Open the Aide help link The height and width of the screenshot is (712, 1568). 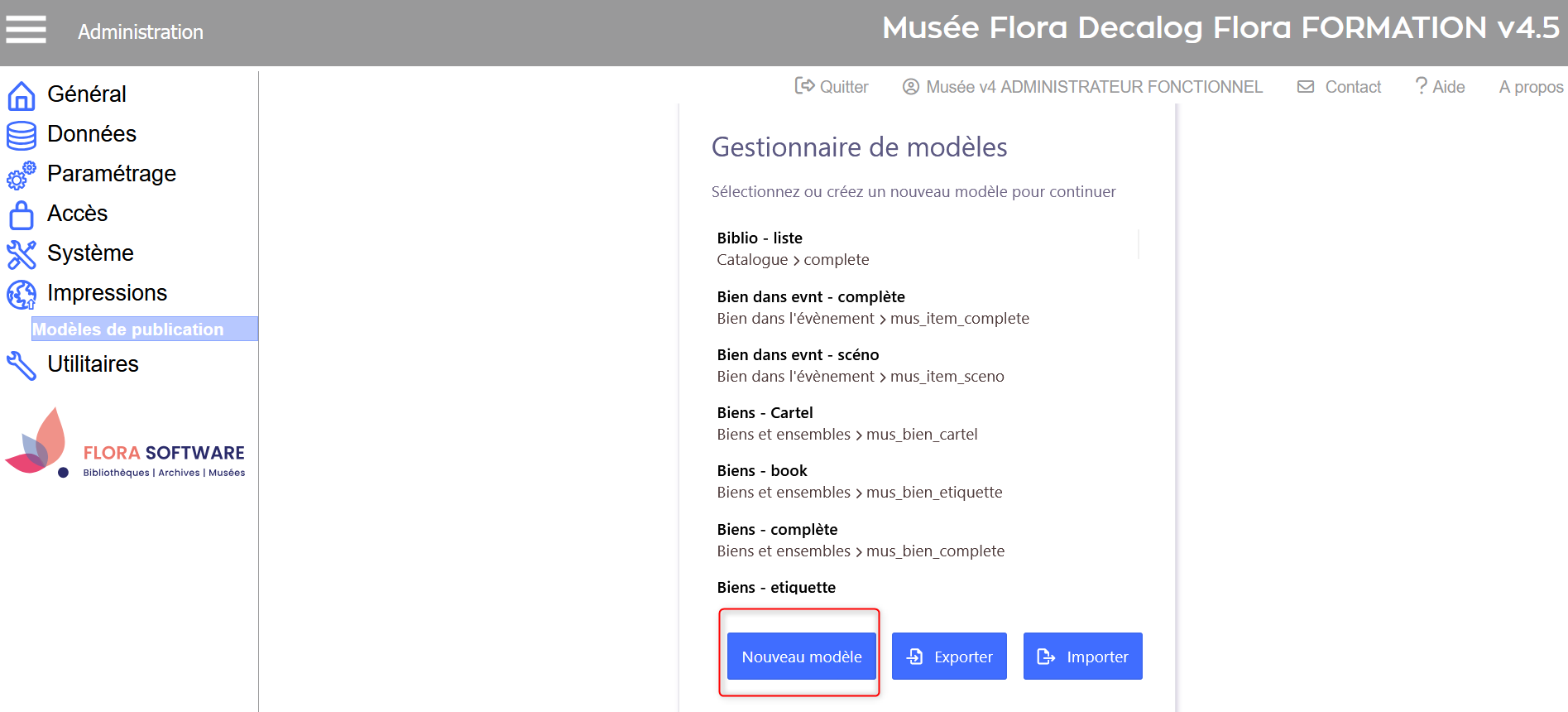pyautogui.click(x=1441, y=87)
